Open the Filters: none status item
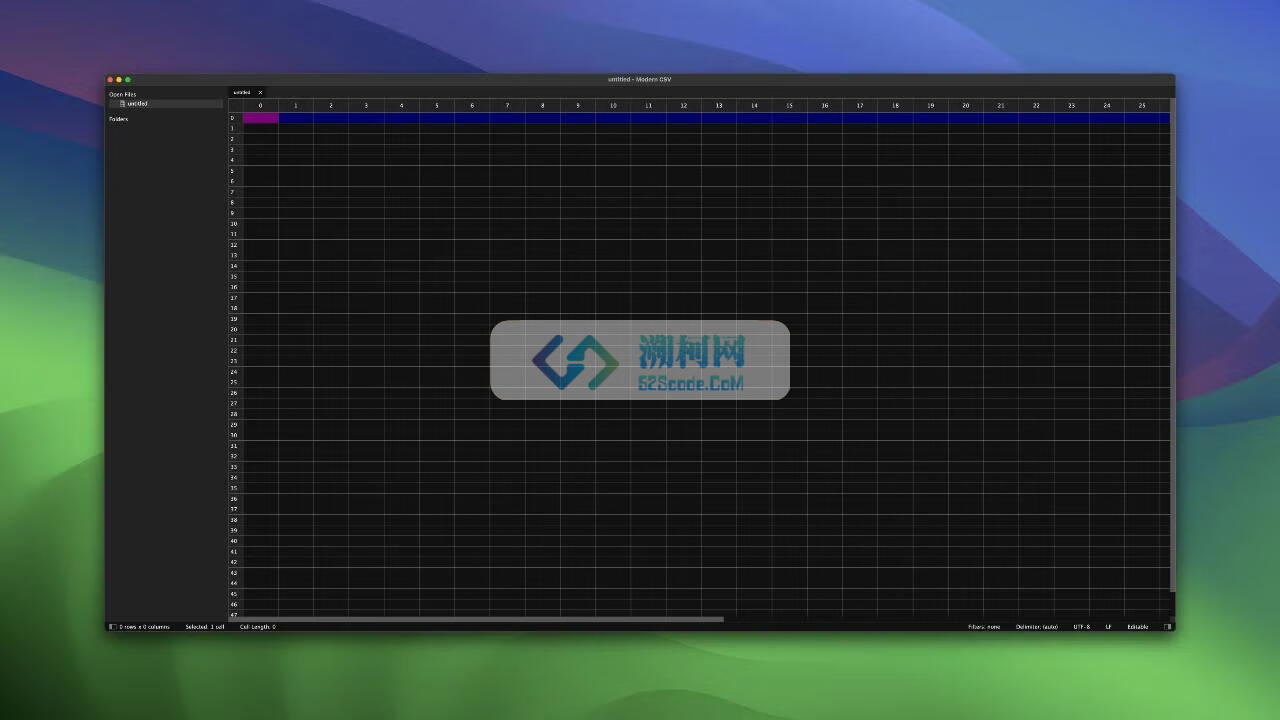 984,627
